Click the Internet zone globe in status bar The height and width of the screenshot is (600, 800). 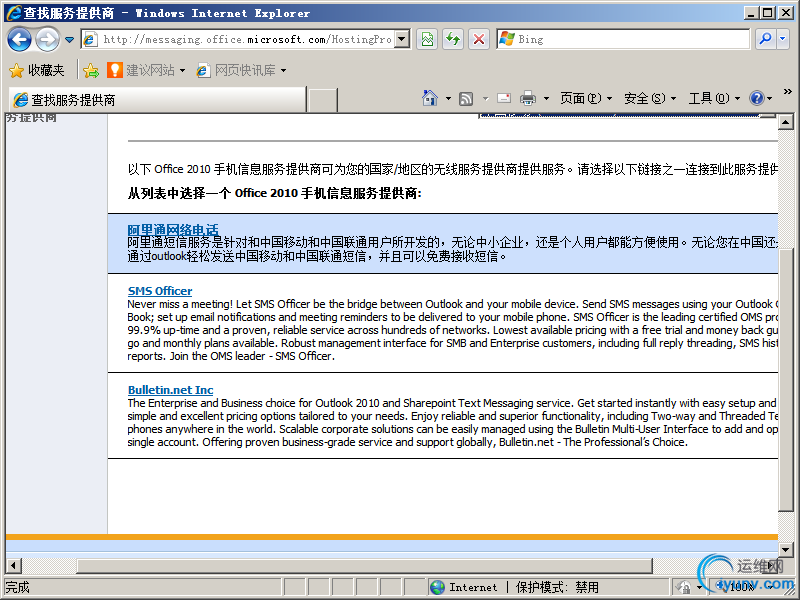(437, 587)
